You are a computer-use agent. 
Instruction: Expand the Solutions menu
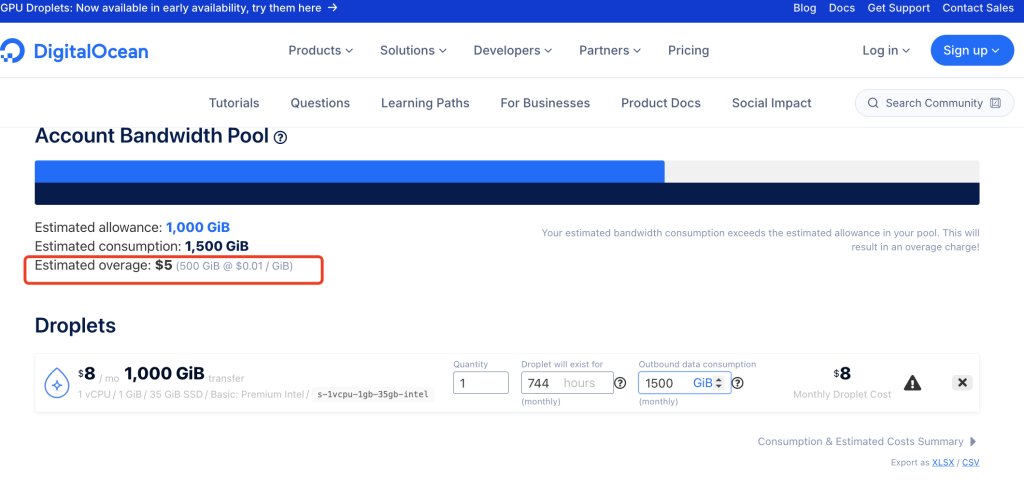pos(413,50)
